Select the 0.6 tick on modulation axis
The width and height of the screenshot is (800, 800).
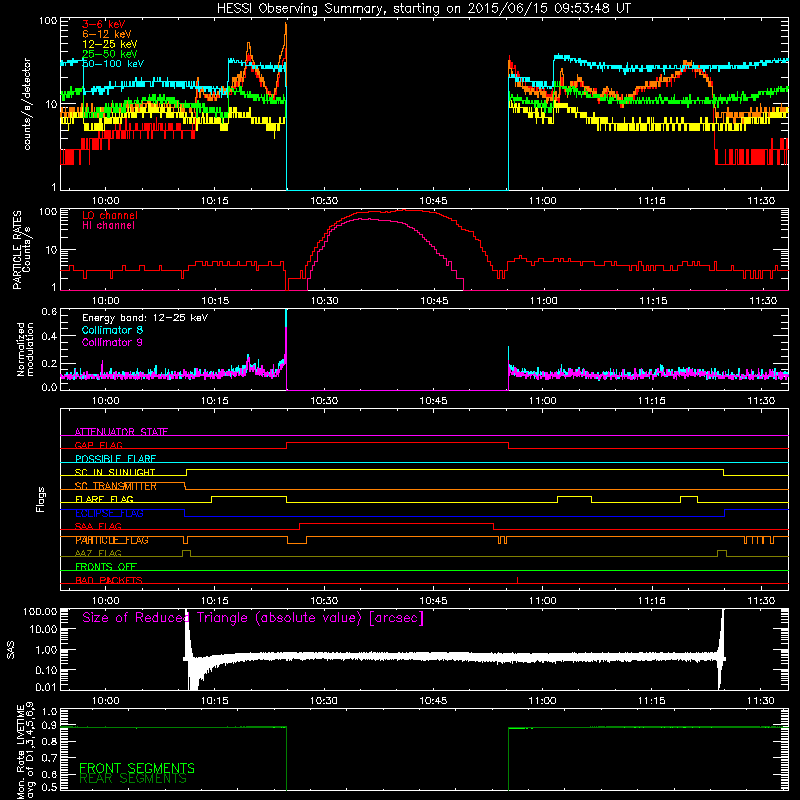[x=49, y=311]
